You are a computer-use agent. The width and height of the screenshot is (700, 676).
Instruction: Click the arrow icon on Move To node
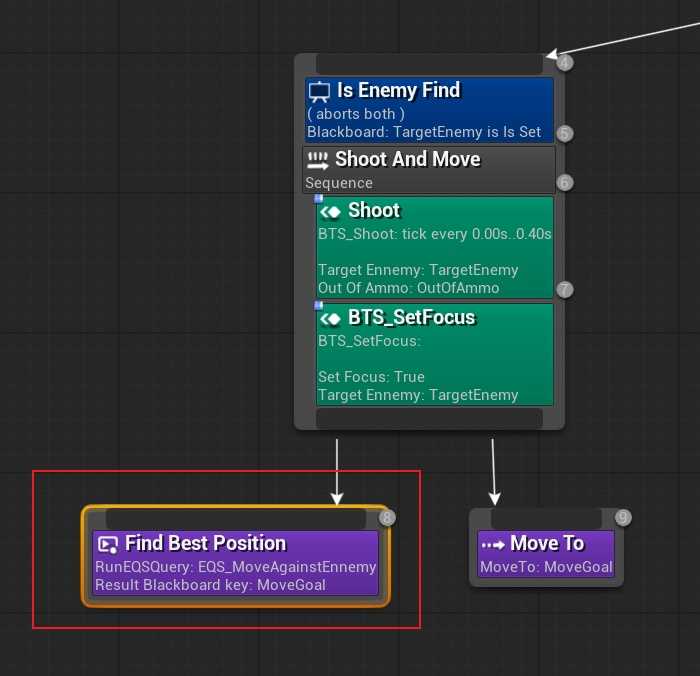point(493,544)
